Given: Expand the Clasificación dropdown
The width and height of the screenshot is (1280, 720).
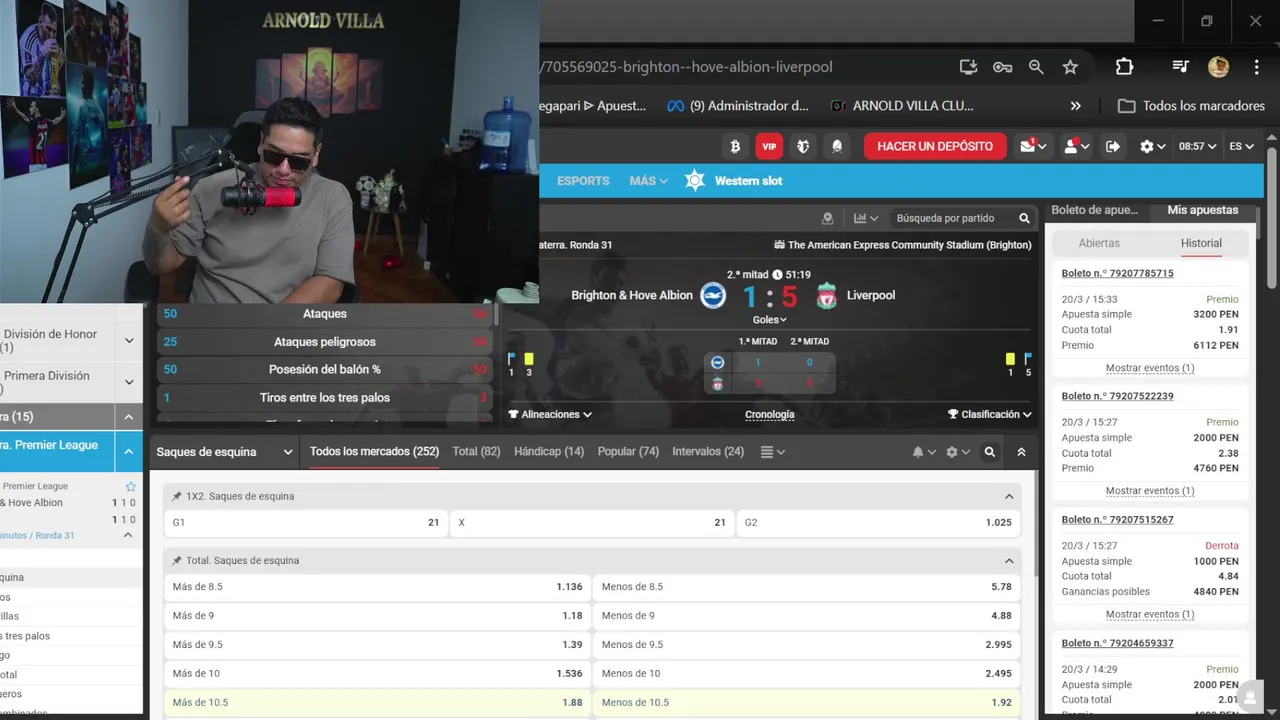Looking at the screenshot, I should click(990, 414).
